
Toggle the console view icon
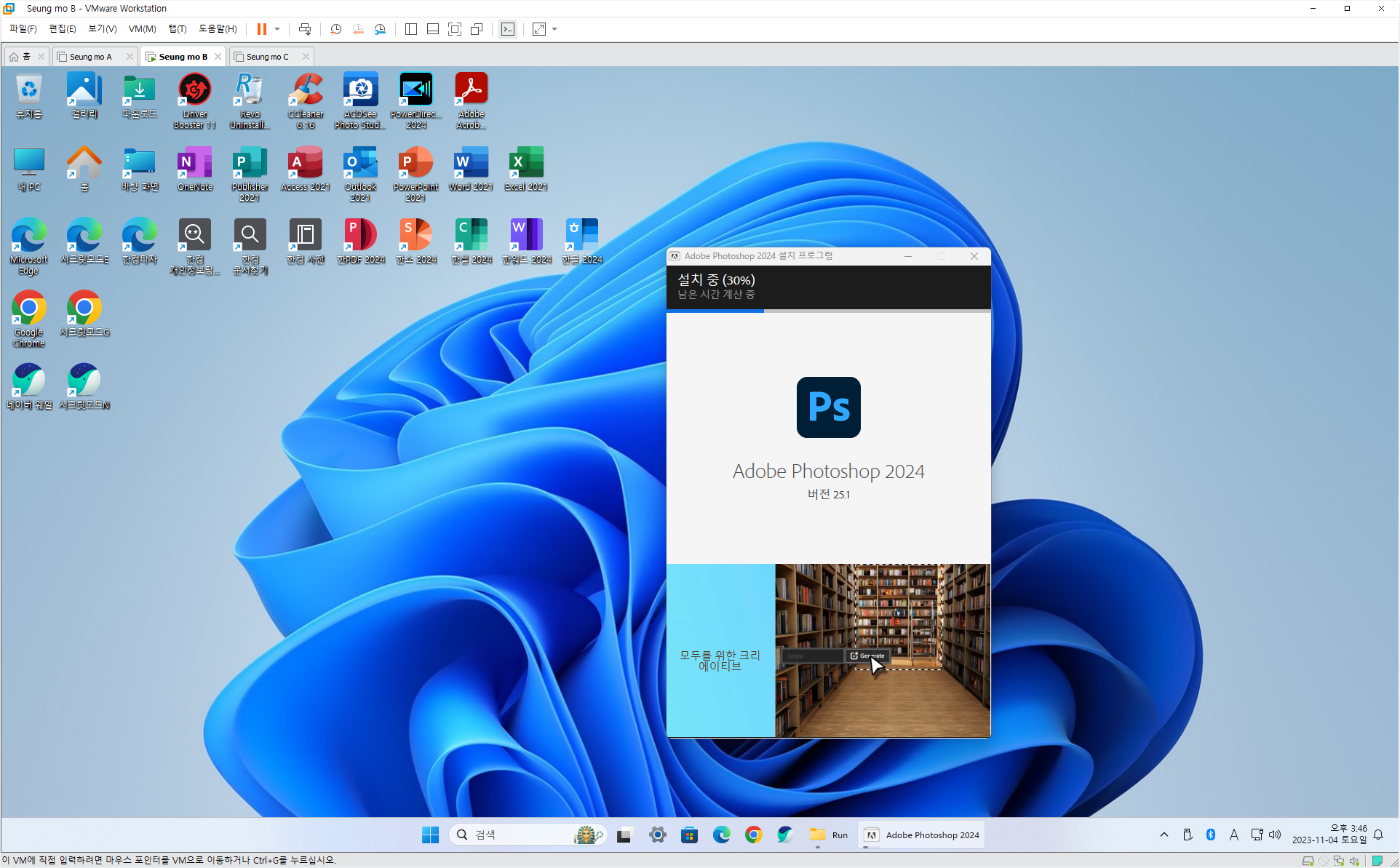pos(508,29)
